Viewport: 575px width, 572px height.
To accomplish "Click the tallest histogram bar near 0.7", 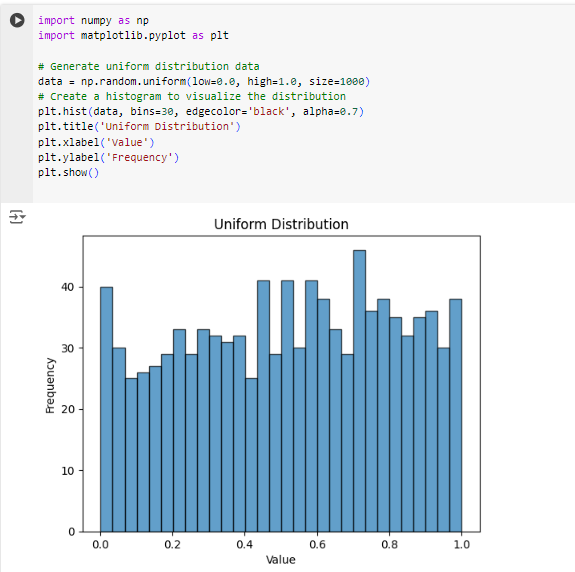I will (359, 391).
